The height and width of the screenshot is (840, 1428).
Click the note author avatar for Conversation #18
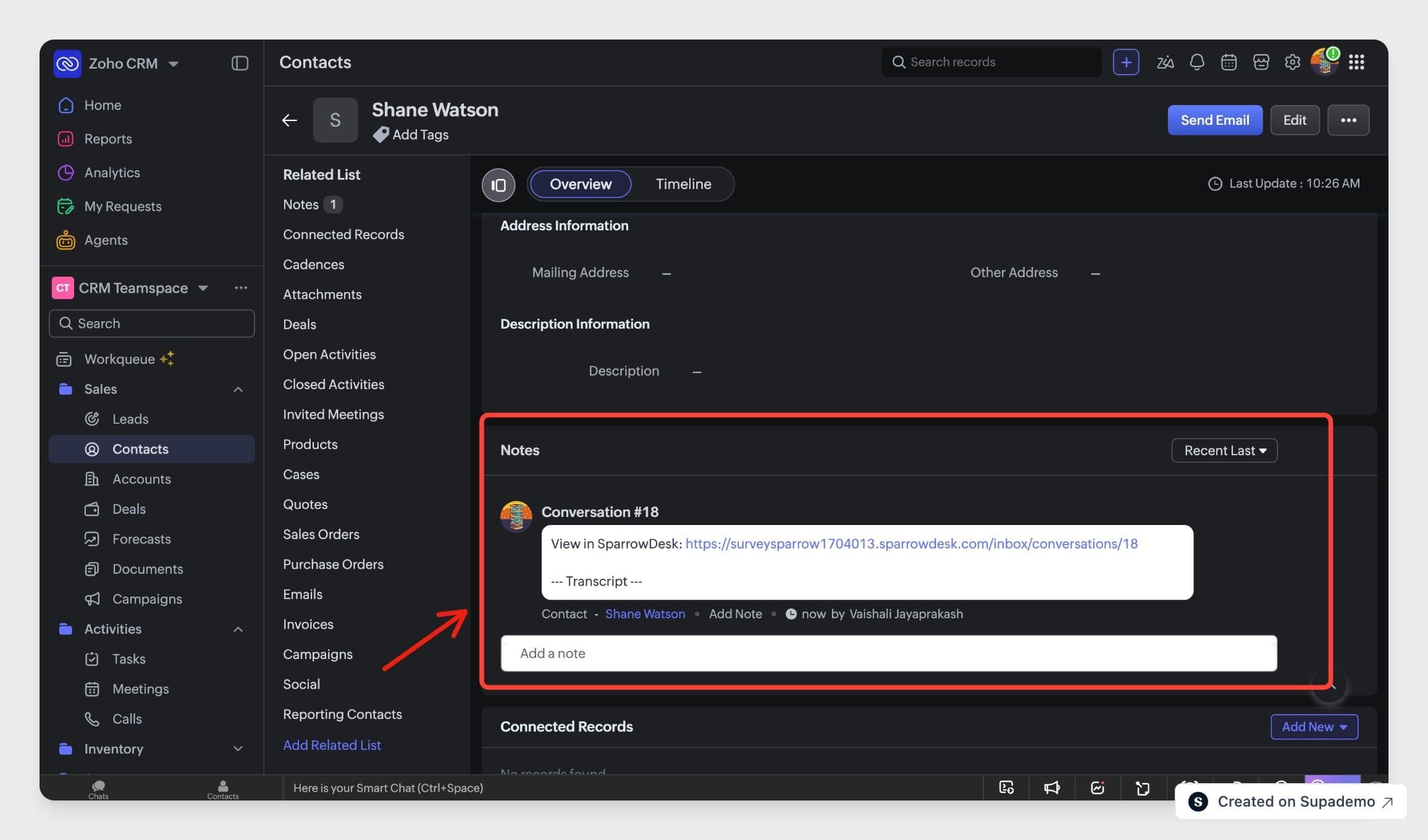516,516
